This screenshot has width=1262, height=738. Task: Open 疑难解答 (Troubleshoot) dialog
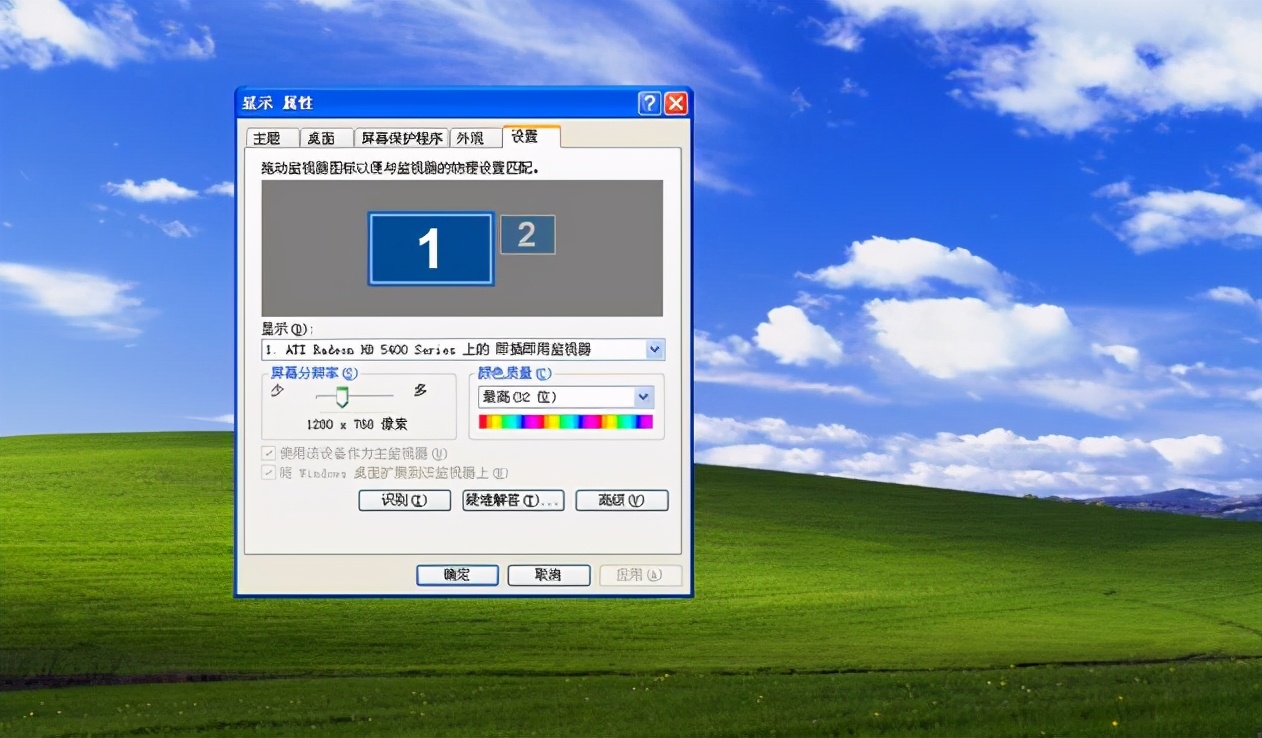(x=513, y=500)
